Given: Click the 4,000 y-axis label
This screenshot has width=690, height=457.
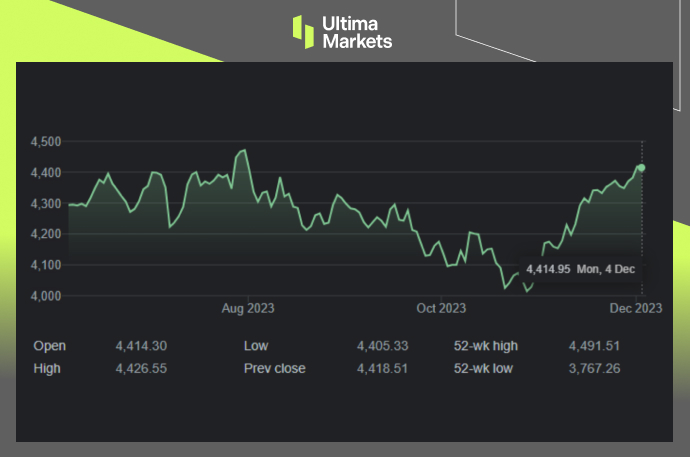Looking at the screenshot, I should 47,296.
